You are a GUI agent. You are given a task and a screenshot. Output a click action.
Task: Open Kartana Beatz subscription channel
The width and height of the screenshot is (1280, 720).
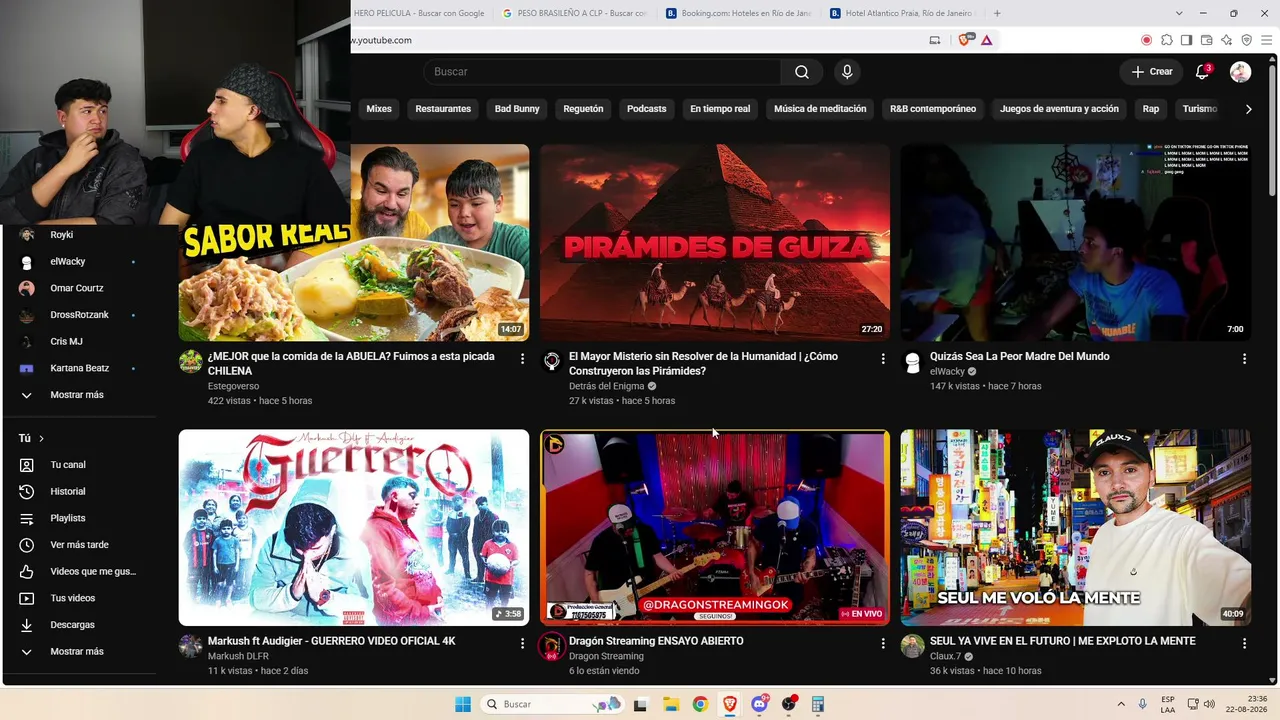tap(78, 368)
